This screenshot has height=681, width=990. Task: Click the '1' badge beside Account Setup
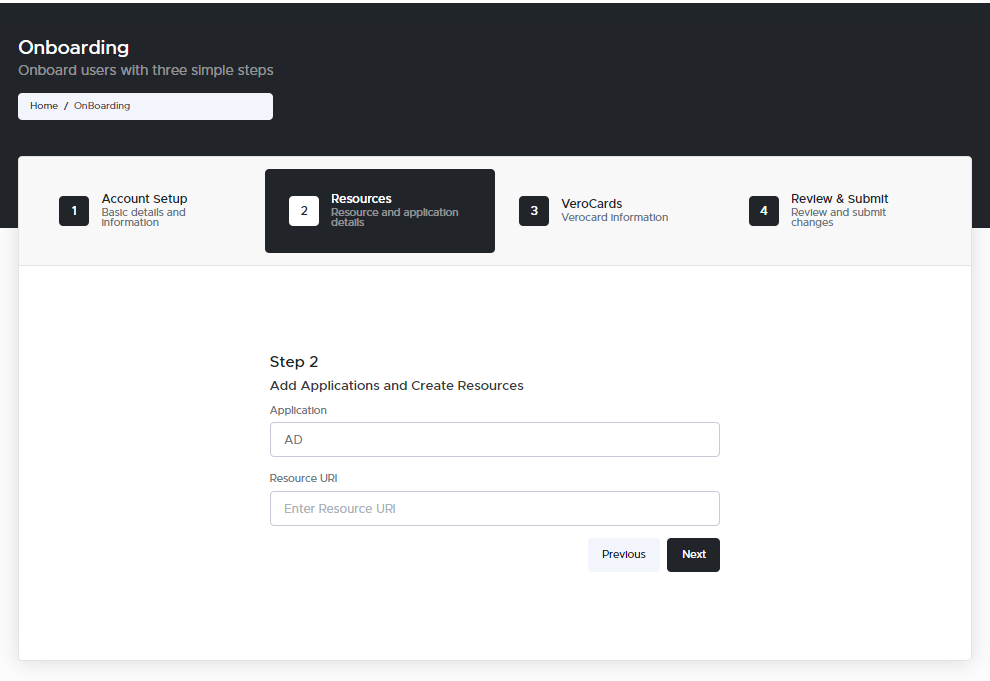(x=74, y=211)
